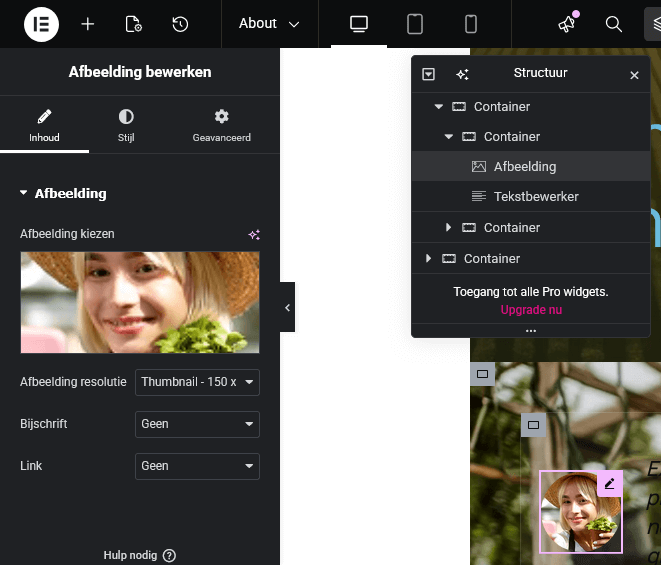This screenshot has width=661, height=565.
Task: Select Tekstbewerker in the structure tree
Action: (535, 197)
